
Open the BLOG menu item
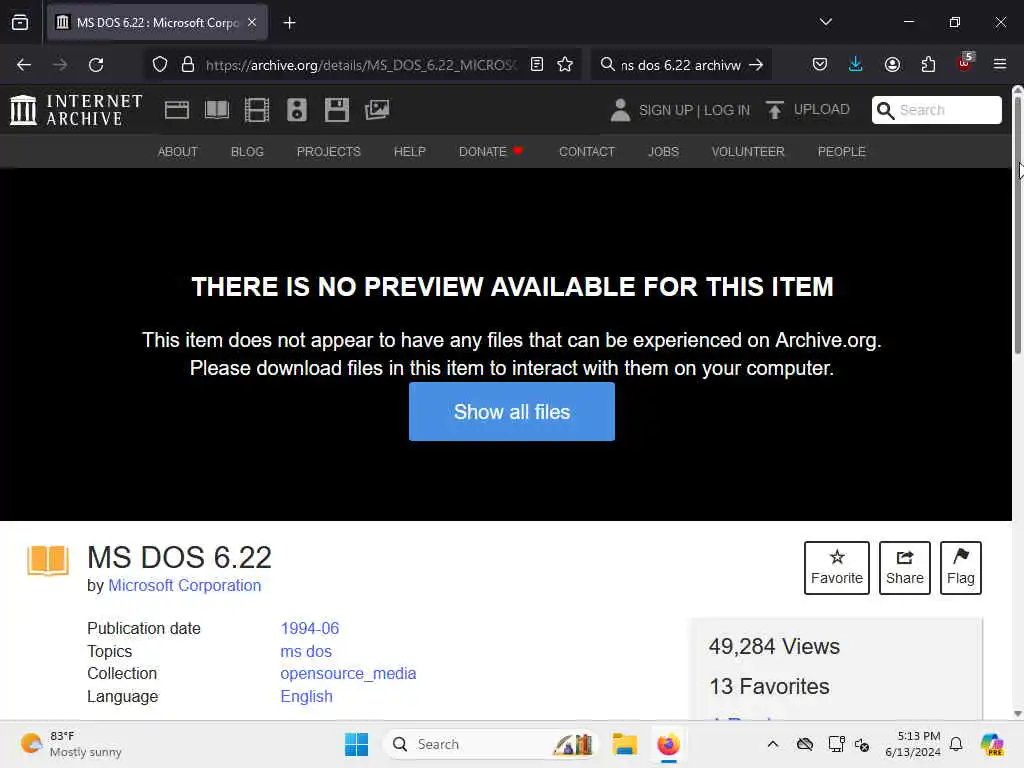tap(248, 152)
